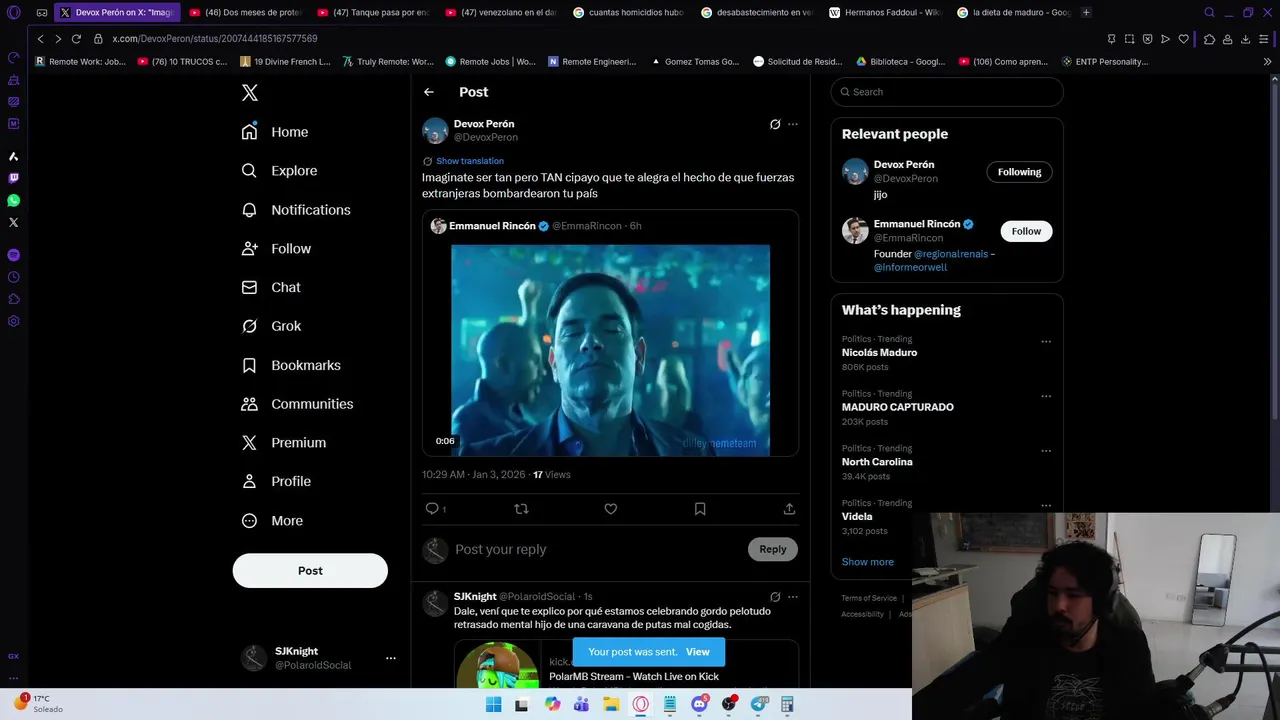1280x720 pixels.
Task: Click the address bar URL
Action: [x=215, y=39]
